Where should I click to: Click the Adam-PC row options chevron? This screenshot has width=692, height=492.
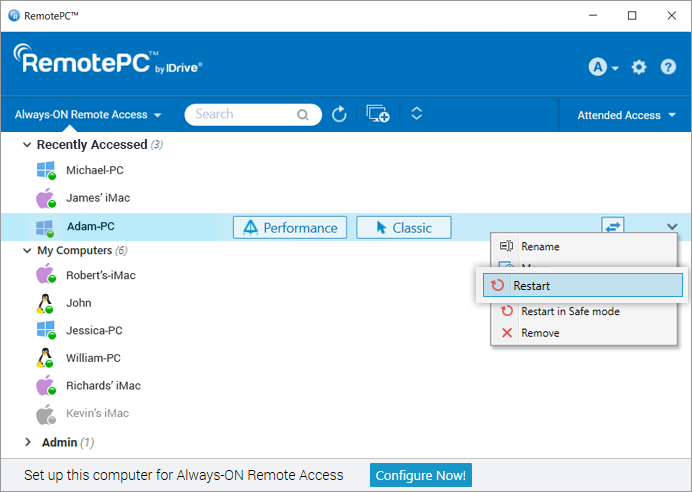coord(672,227)
